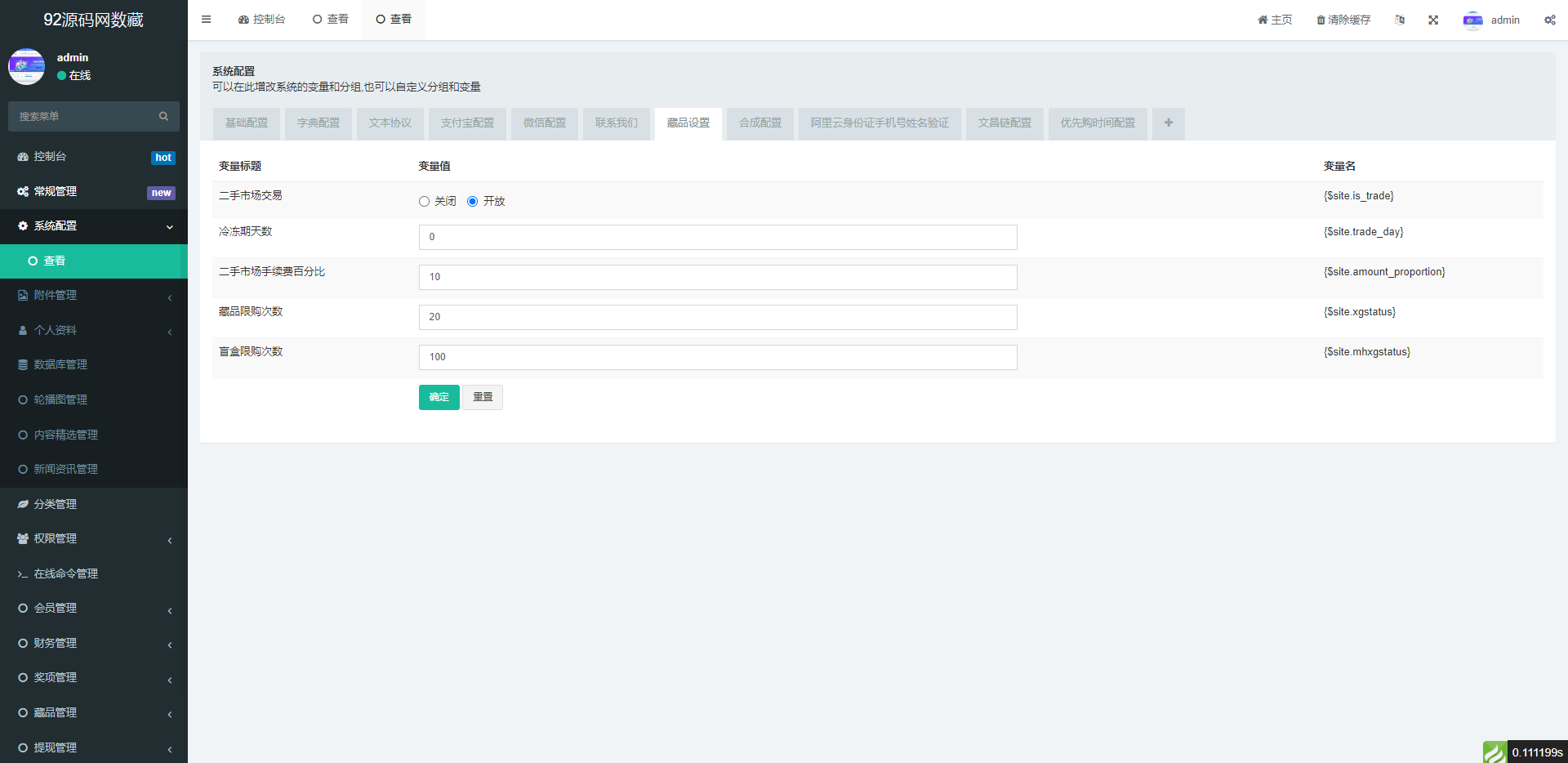Expand the 藏品管理 submenu arrow
The height and width of the screenshot is (763, 1568).
[170, 714]
